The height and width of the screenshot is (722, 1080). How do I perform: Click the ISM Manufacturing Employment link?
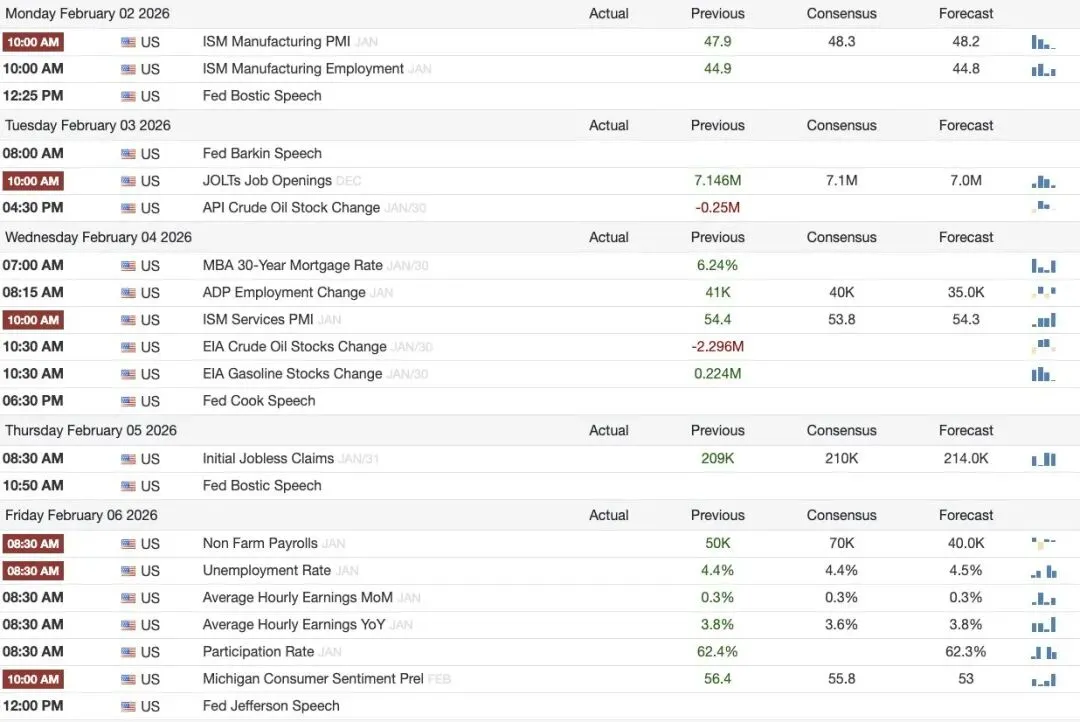pyautogui.click(x=303, y=69)
